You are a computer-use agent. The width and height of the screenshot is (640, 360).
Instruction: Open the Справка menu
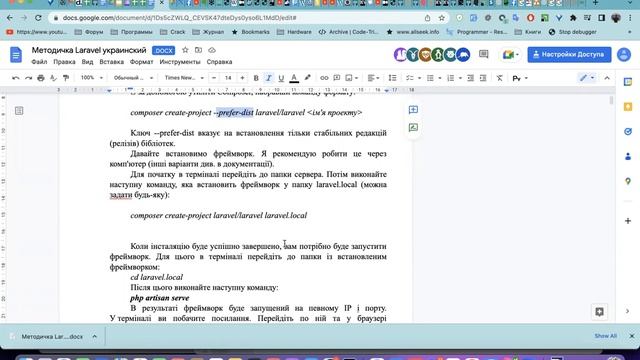(219, 62)
